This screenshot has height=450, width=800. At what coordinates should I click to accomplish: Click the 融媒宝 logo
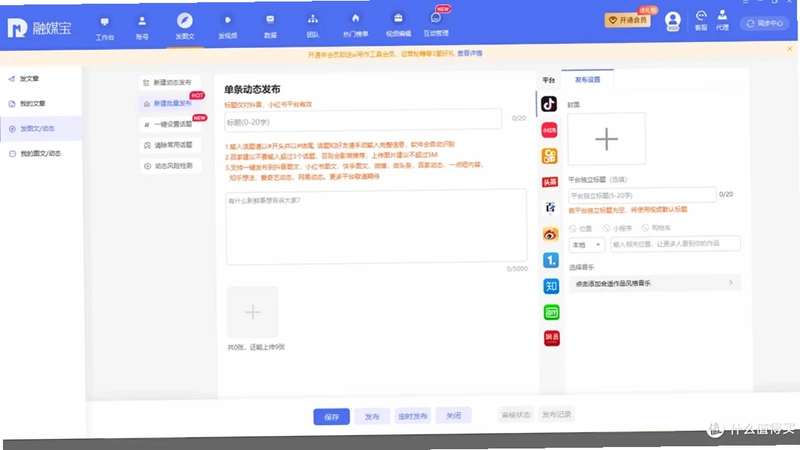pos(39,28)
